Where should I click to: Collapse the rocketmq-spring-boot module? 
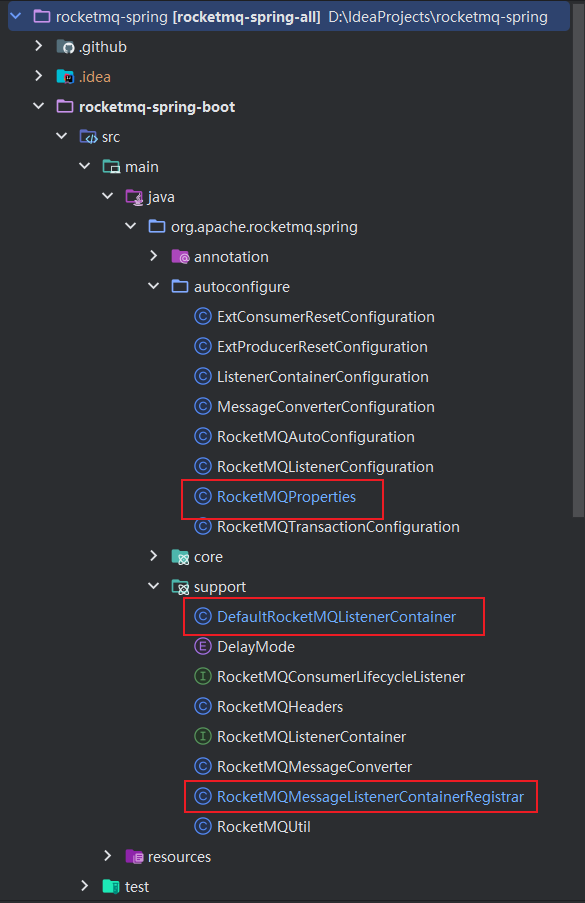39,106
